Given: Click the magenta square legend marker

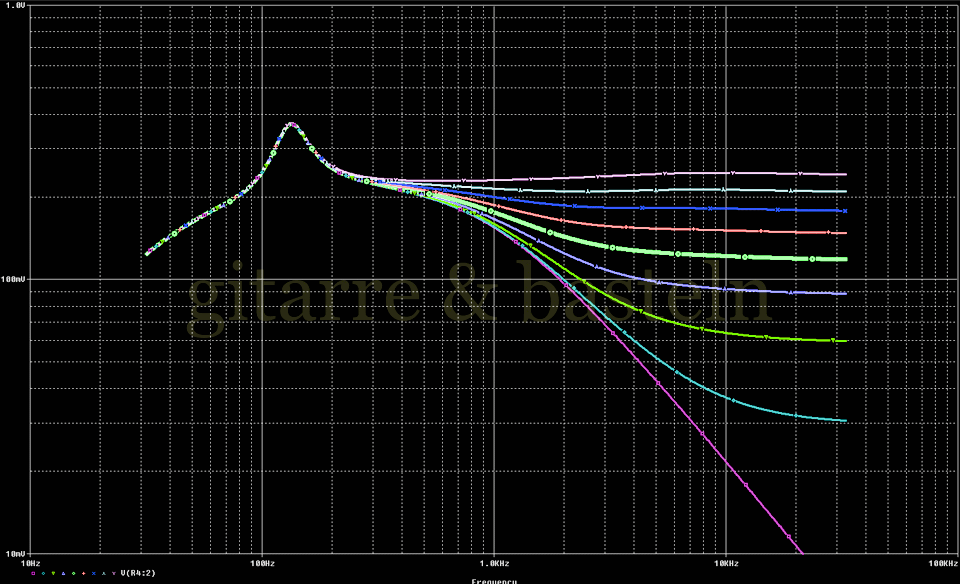Looking at the screenshot, I should click(33, 573).
